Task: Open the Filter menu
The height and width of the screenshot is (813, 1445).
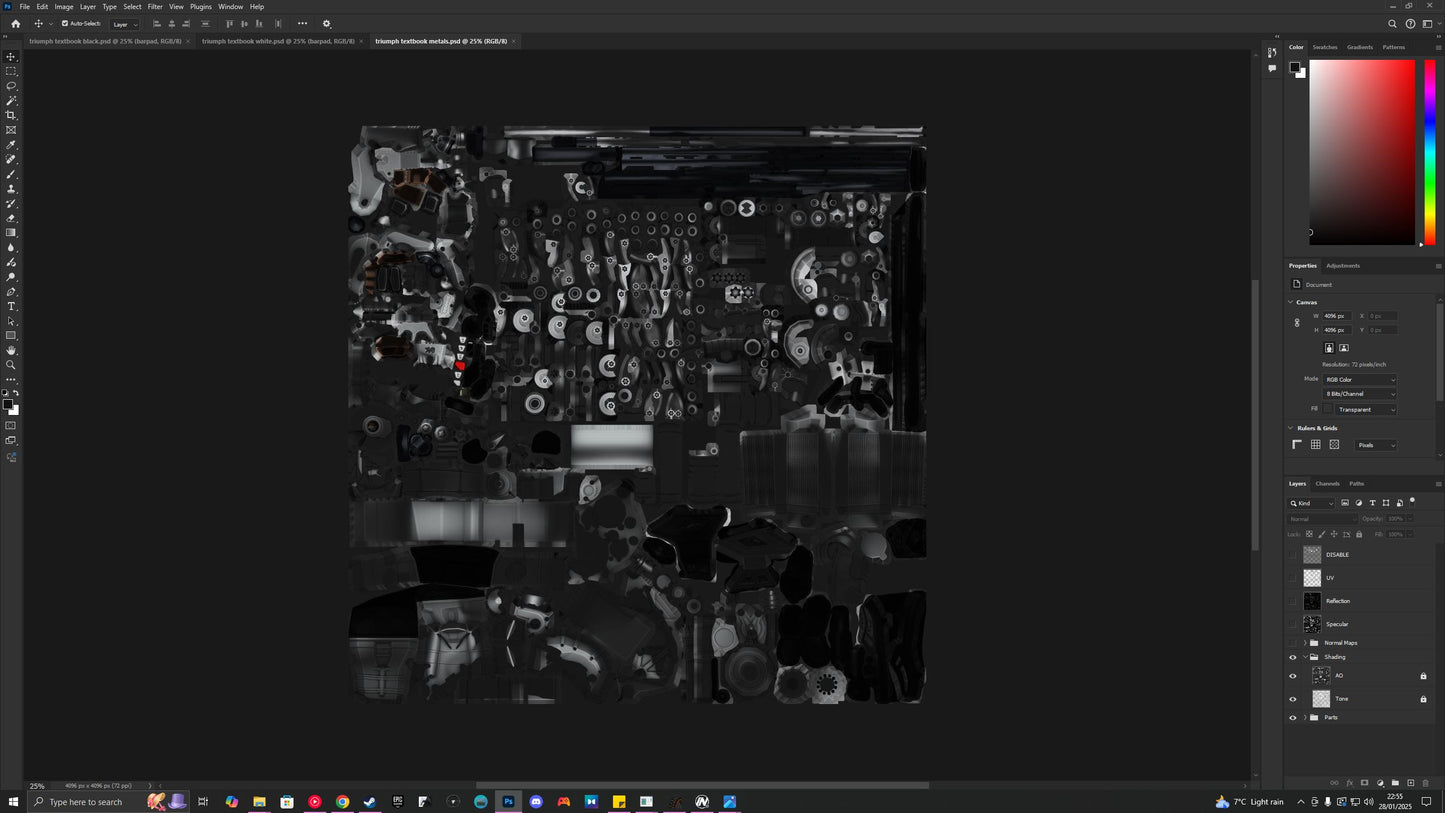Action: tap(155, 6)
